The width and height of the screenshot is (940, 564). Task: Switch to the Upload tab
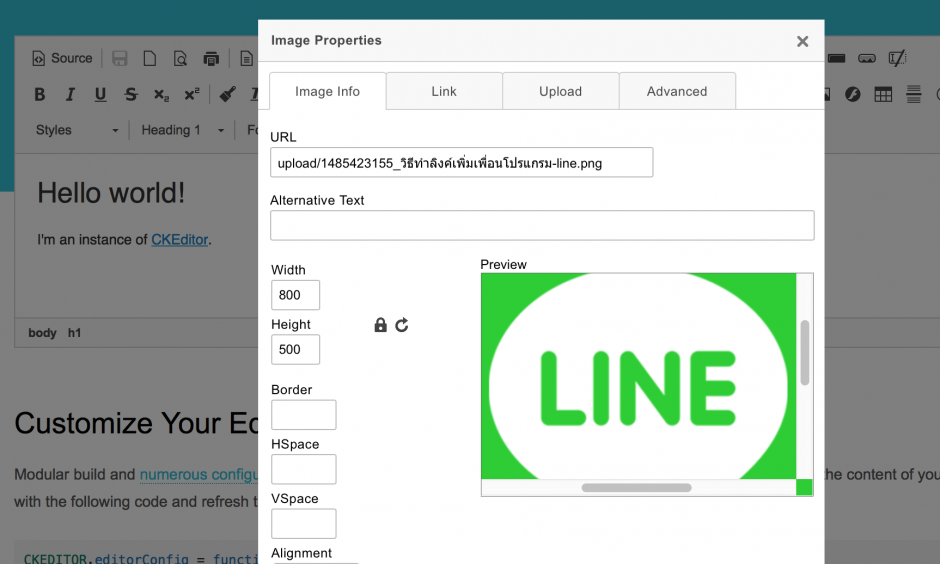pos(561,91)
